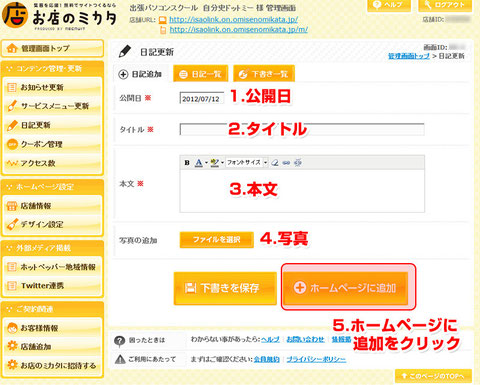Click the highlight color marker icon
This screenshot has height=385, width=480.
pos(215,163)
